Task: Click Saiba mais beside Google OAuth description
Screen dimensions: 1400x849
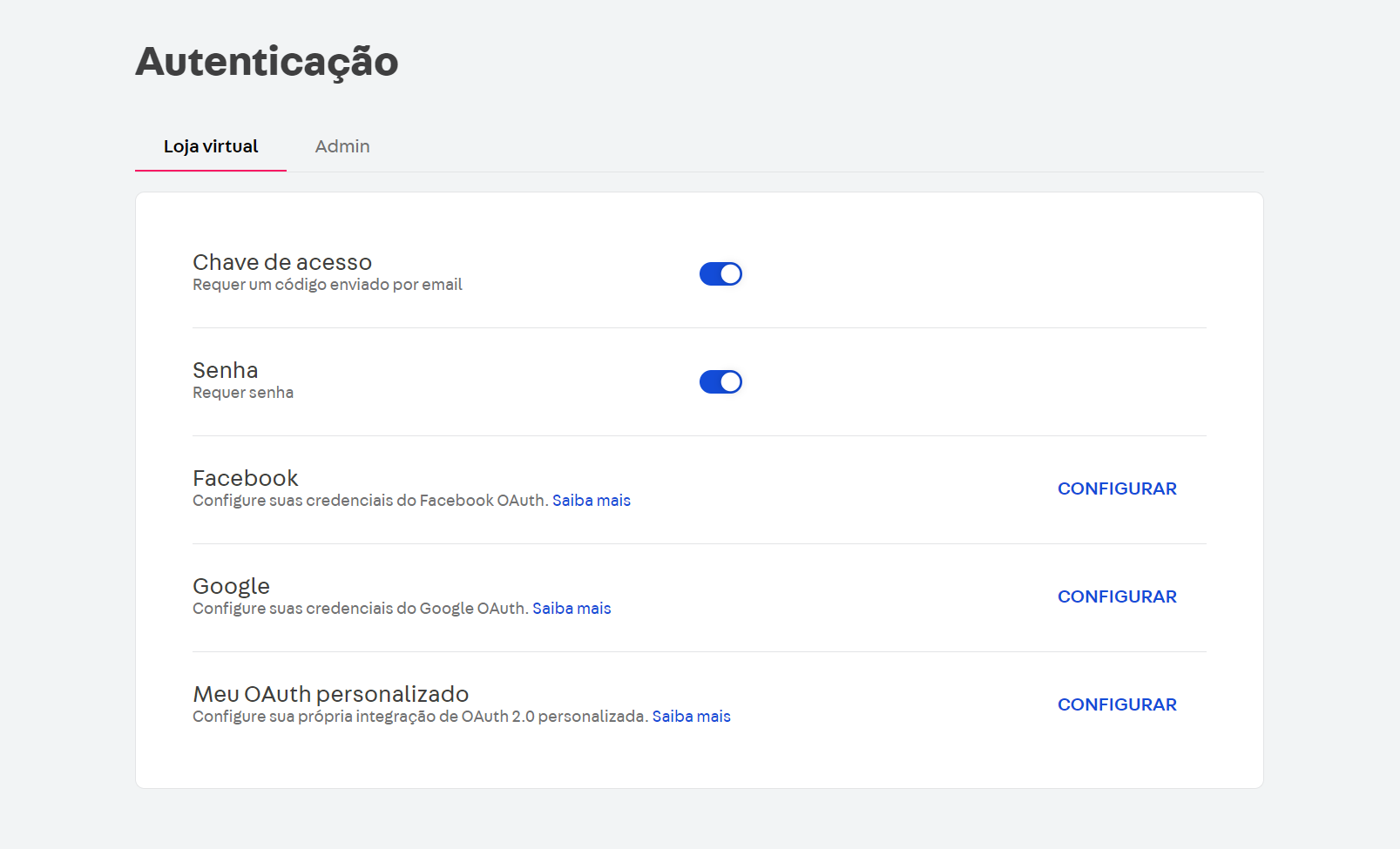Action: tap(572, 608)
